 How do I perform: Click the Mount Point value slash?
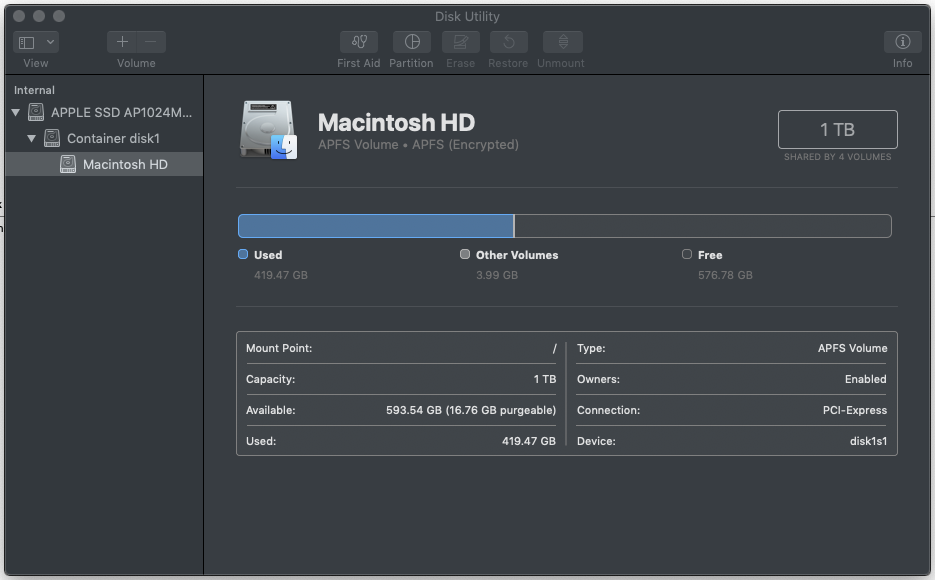tap(554, 348)
